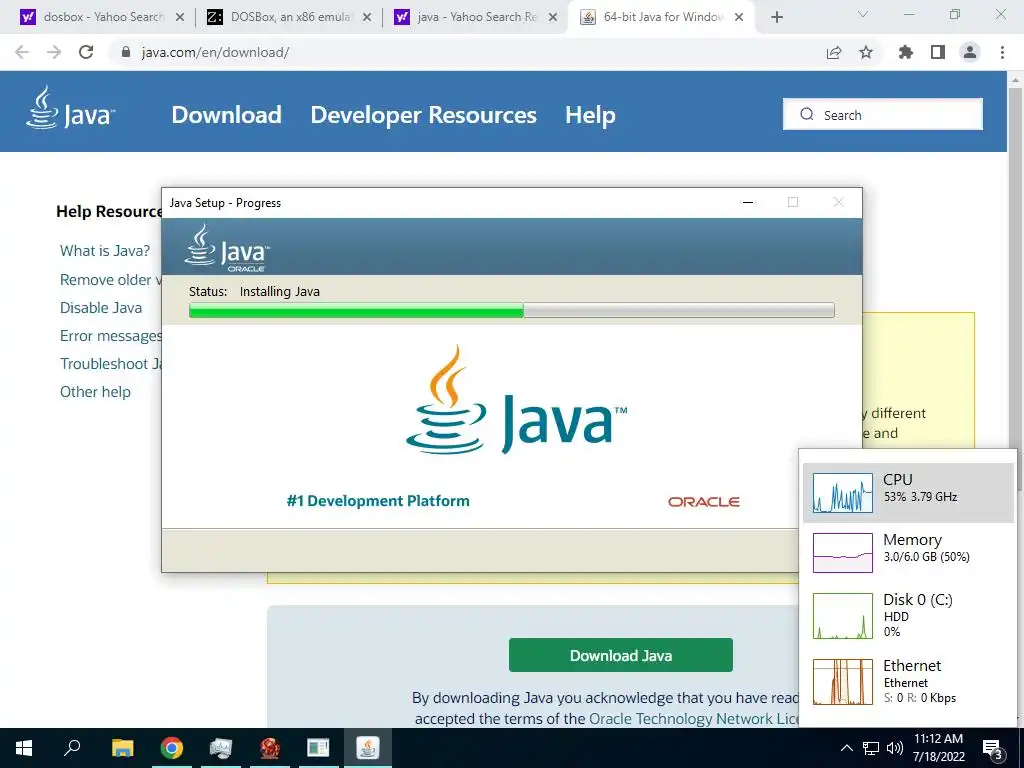Open the Troubleshoot Java help link

tap(110, 364)
